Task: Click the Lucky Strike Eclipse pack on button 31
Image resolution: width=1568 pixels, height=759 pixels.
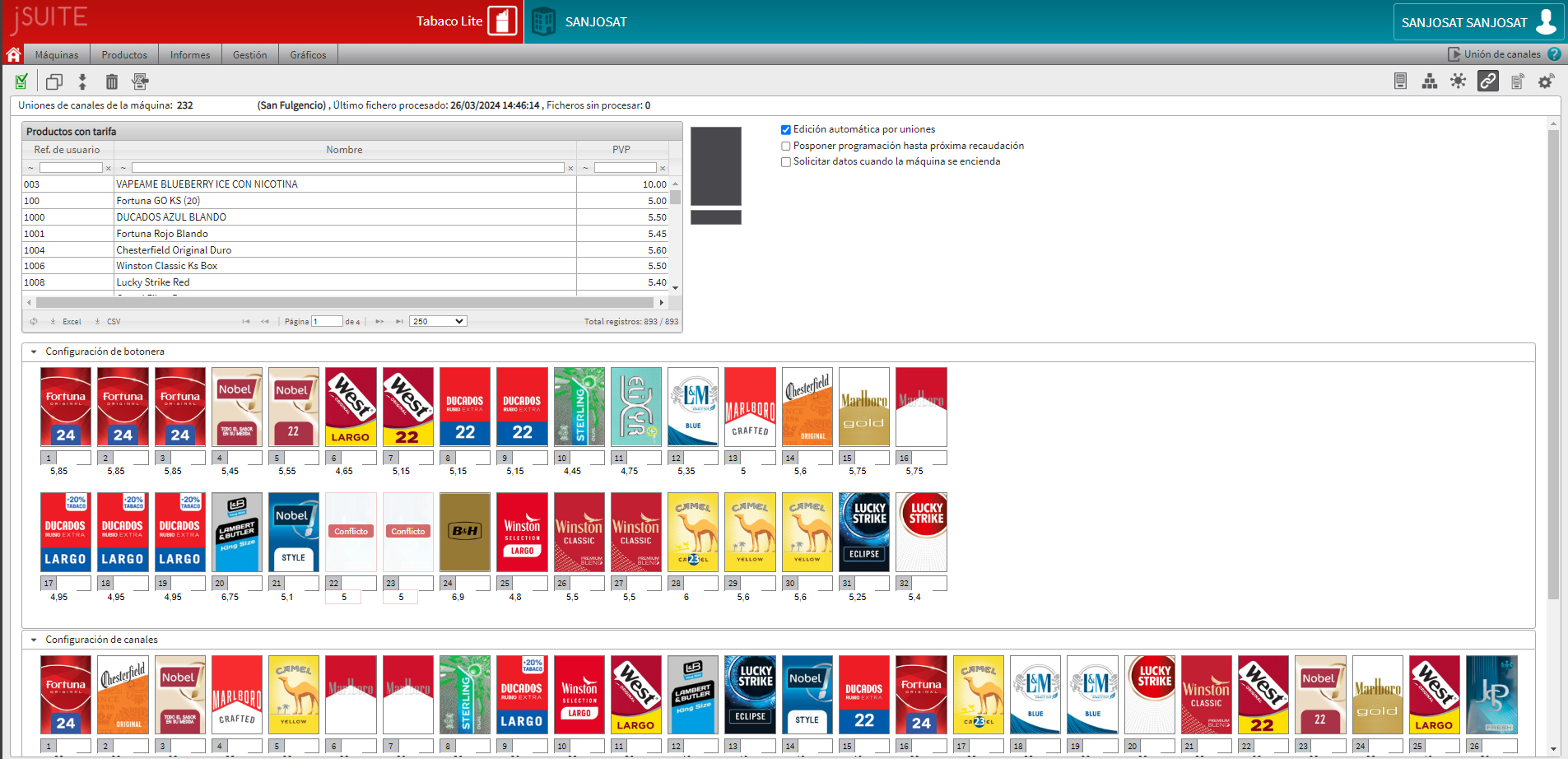Action: click(x=863, y=532)
